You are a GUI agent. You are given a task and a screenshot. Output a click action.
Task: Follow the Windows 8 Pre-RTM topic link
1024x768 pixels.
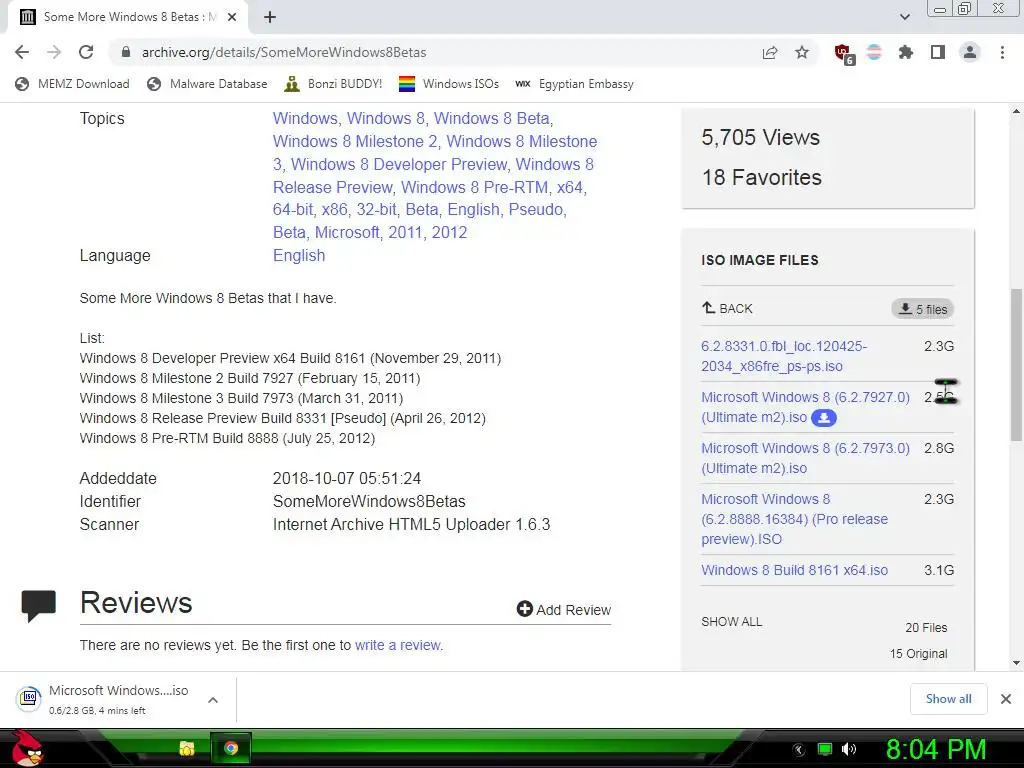point(474,187)
